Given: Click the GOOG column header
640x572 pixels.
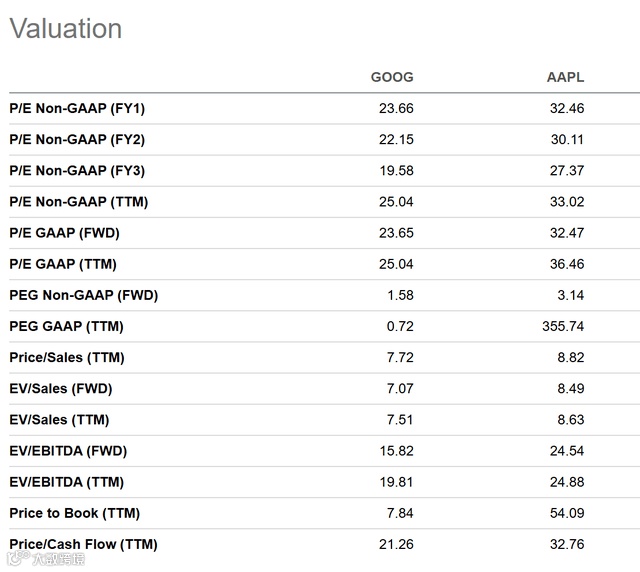Looking at the screenshot, I should click(x=392, y=77).
